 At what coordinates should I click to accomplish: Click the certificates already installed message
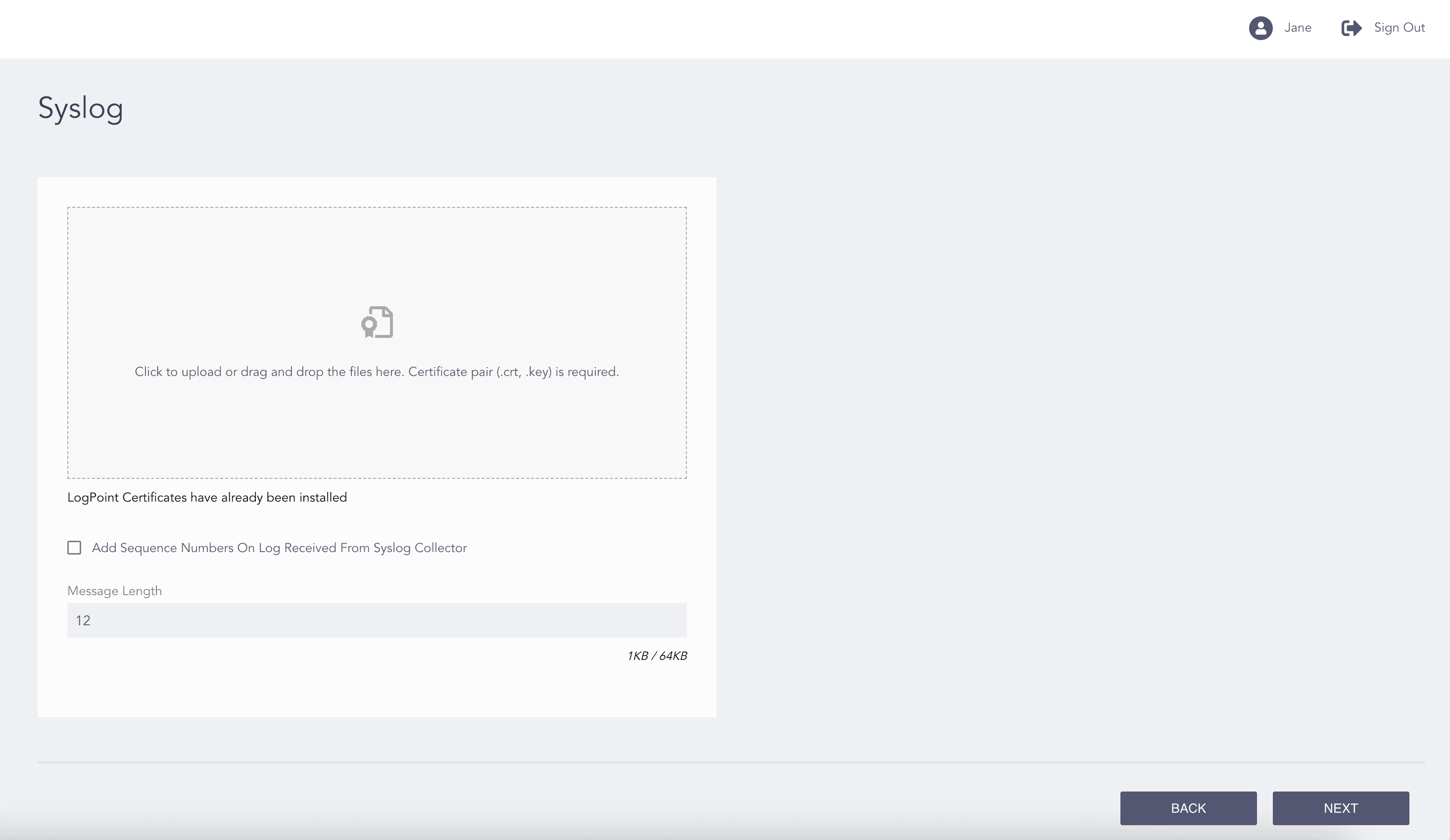pyautogui.click(x=206, y=497)
